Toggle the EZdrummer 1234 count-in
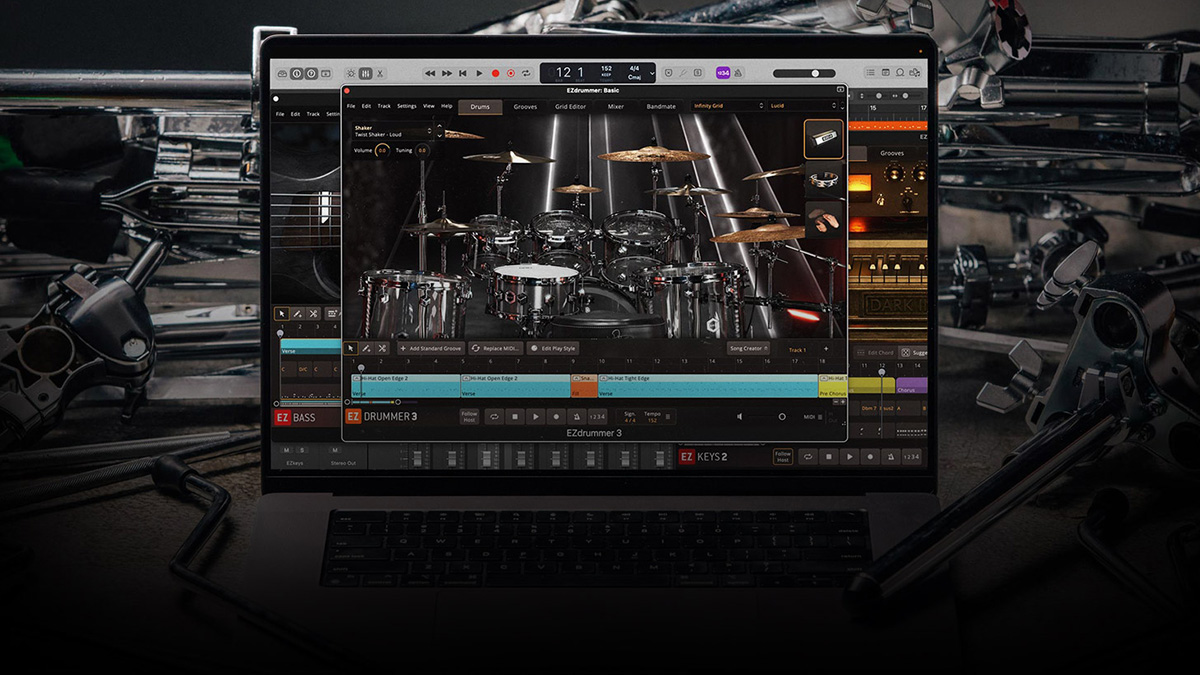The width and height of the screenshot is (1200, 675). click(x=597, y=416)
